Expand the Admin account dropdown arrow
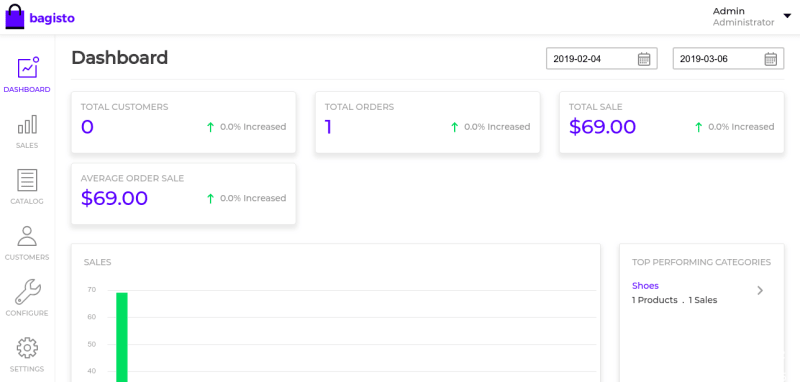800x382 pixels. [x=786, y=16]
